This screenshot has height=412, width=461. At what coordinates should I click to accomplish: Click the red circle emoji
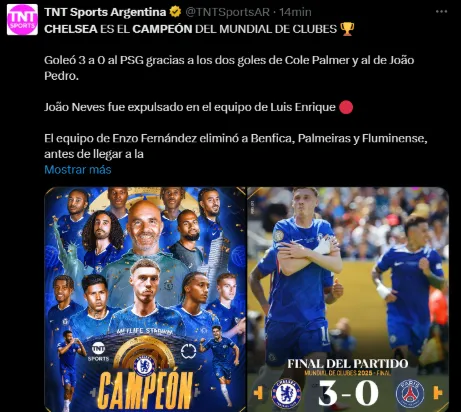point(346,107)
